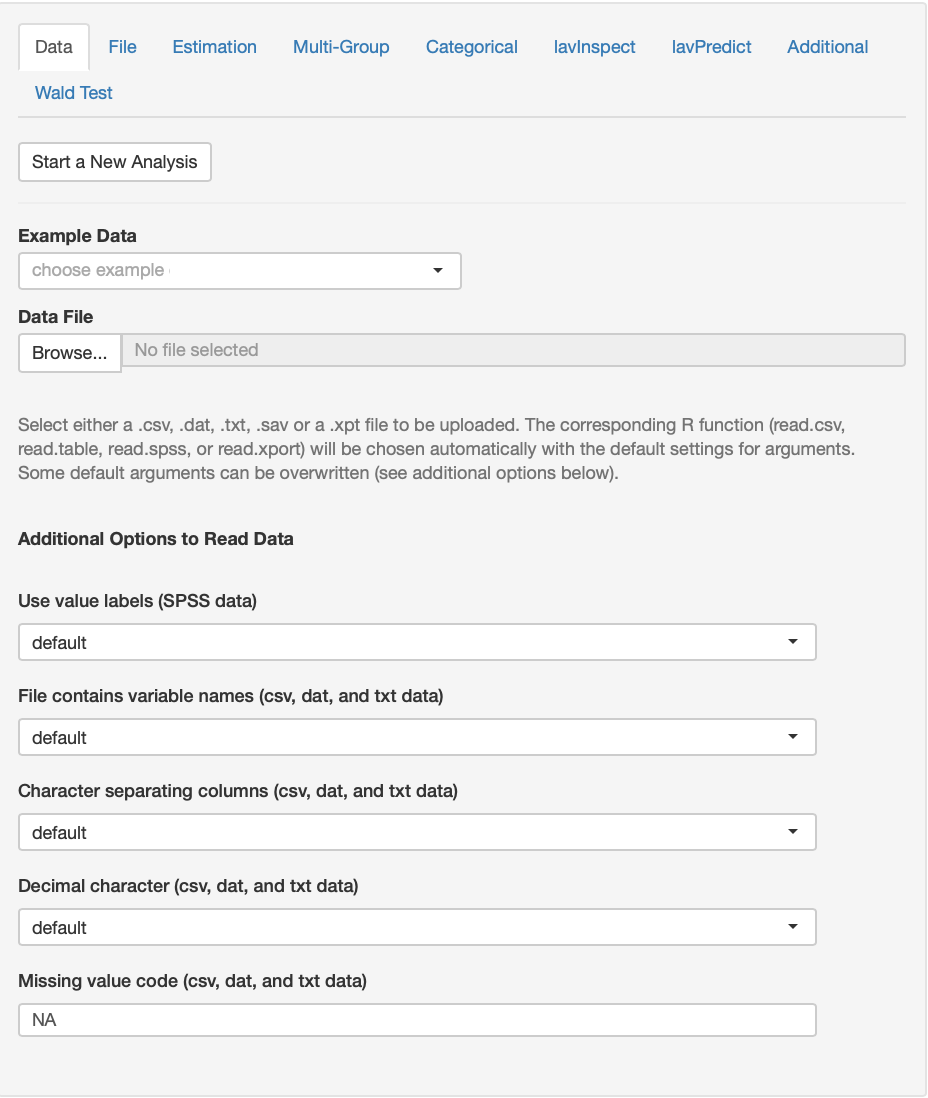The width and height of the screenshot is (928, 1098).
Task: Switch to the File tab
Action: pyautogui.click(x=122, y=47)
